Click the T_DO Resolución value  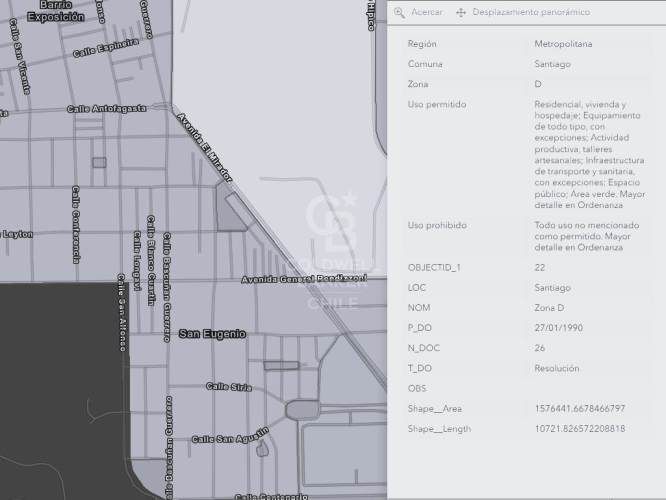tap(558, 368)
